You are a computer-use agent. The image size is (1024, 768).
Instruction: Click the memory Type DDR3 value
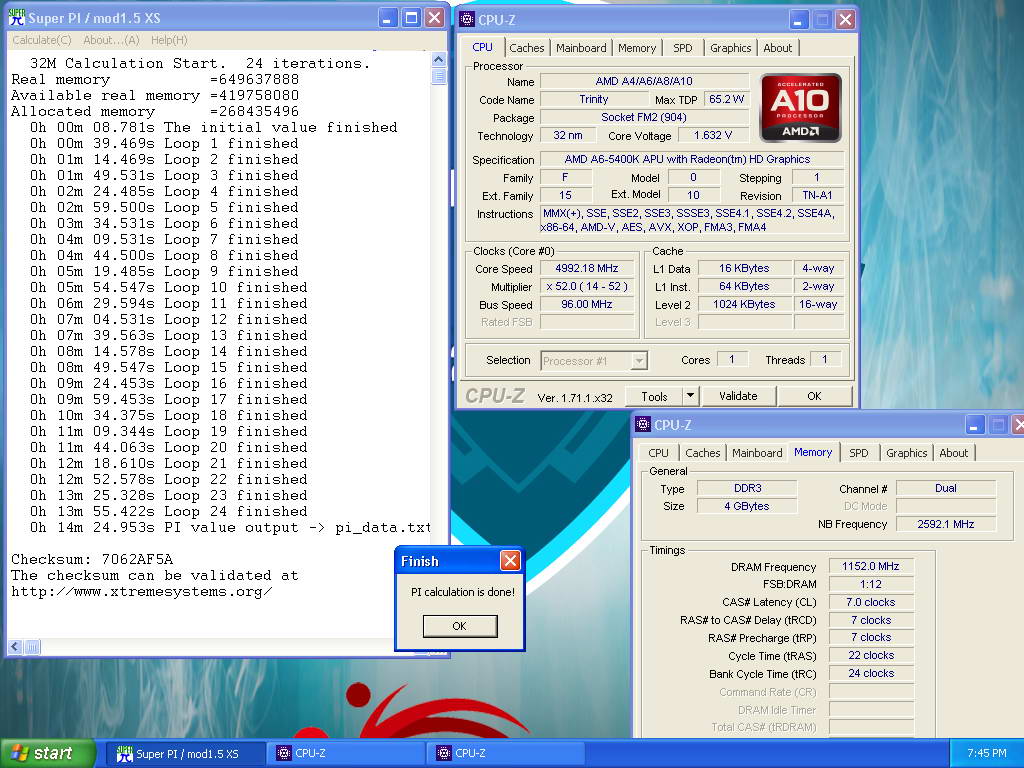pyautogui.click(x=747, y=488)
